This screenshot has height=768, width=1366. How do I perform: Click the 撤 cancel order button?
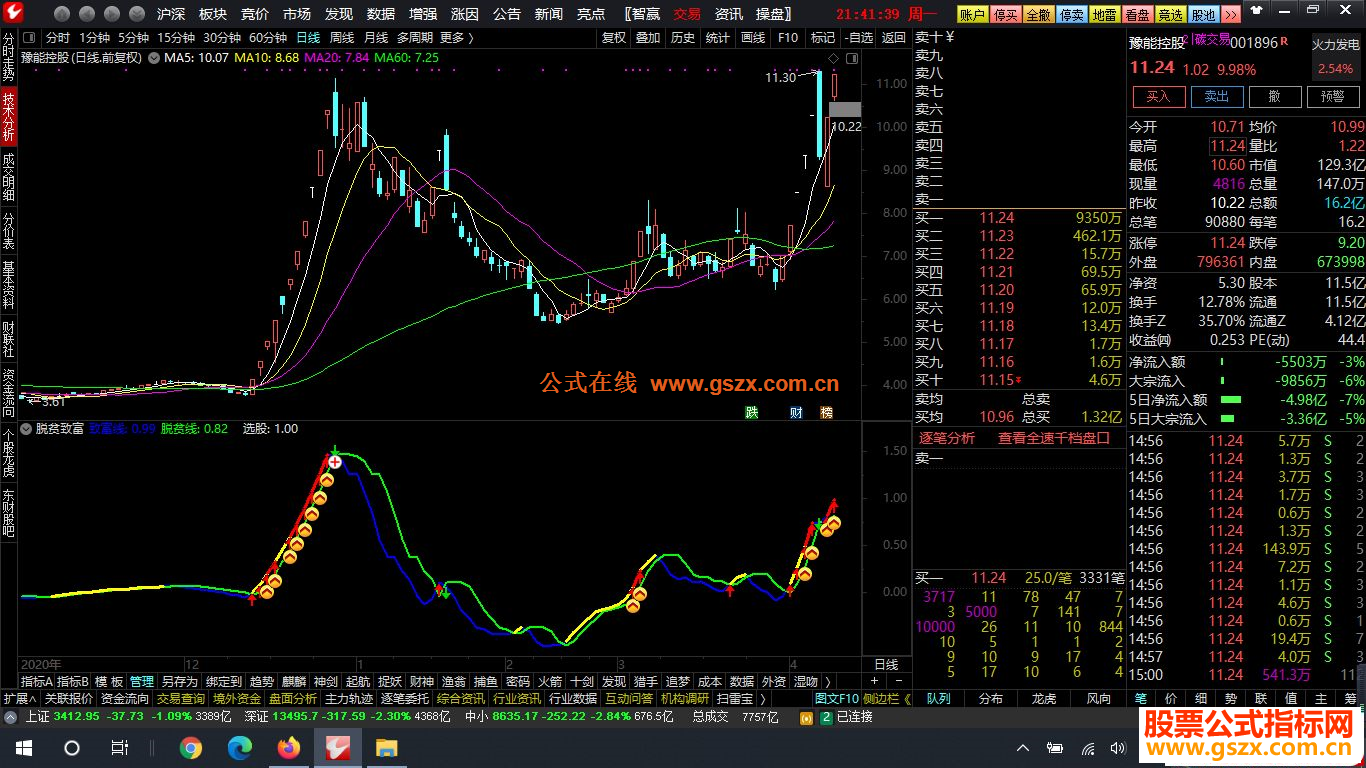point(1275,96)
